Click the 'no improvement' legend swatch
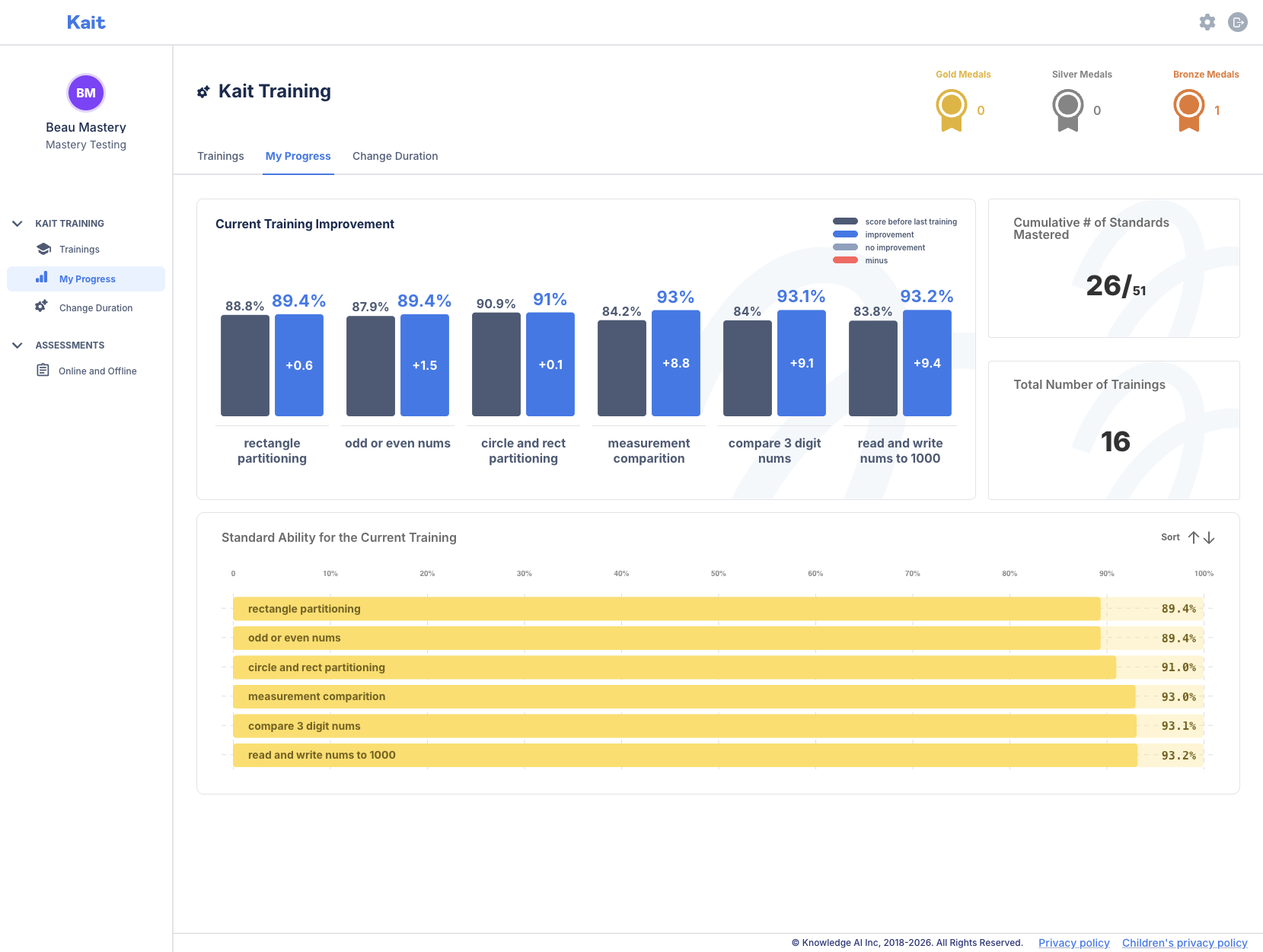This screenshot has width=1263, height=952. click(845, 247)
